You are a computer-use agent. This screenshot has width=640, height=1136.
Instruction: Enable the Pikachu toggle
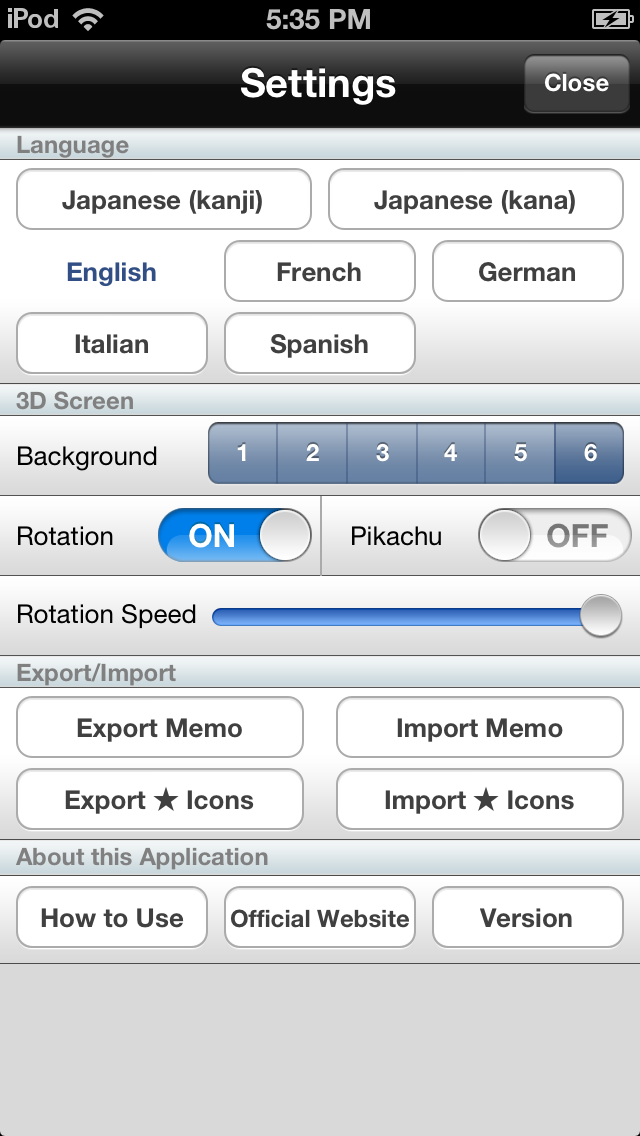(x=554, y=536)
